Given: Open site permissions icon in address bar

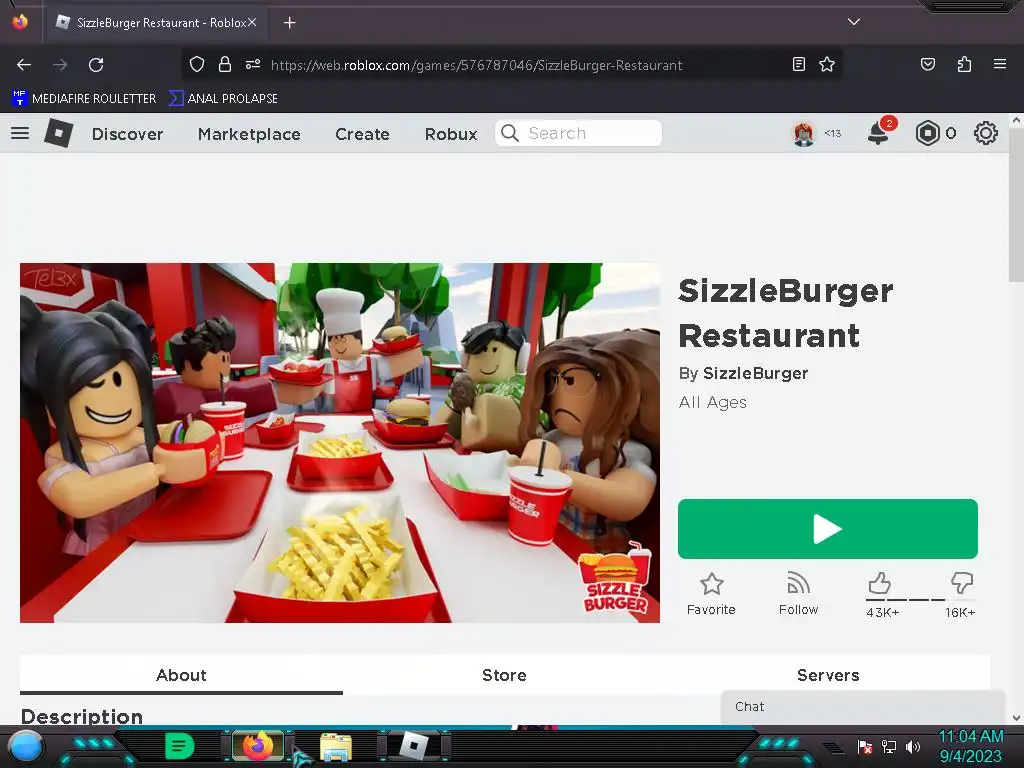Looking at the screenshot, I should click(x=253, y=64).
